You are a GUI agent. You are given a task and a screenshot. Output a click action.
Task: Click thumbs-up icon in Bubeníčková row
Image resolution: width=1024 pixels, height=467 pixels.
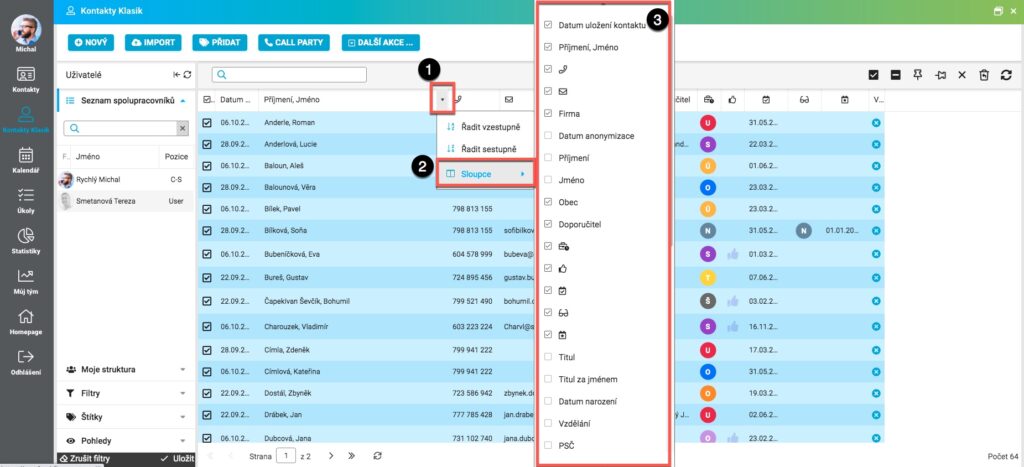click(x=733, y=253)
